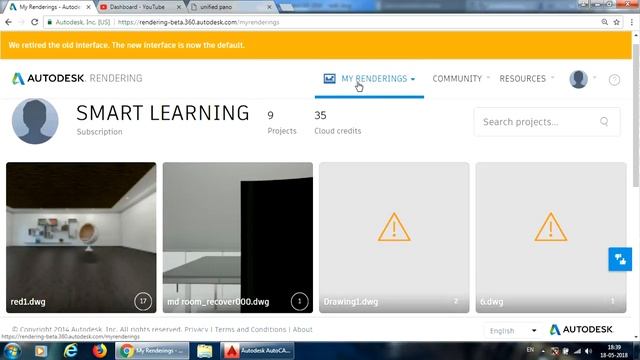This screenshot has width=640, height=360.
Task: Switch to Autodesk AutoCAD taskbar window
Action: tap(257, 351)
